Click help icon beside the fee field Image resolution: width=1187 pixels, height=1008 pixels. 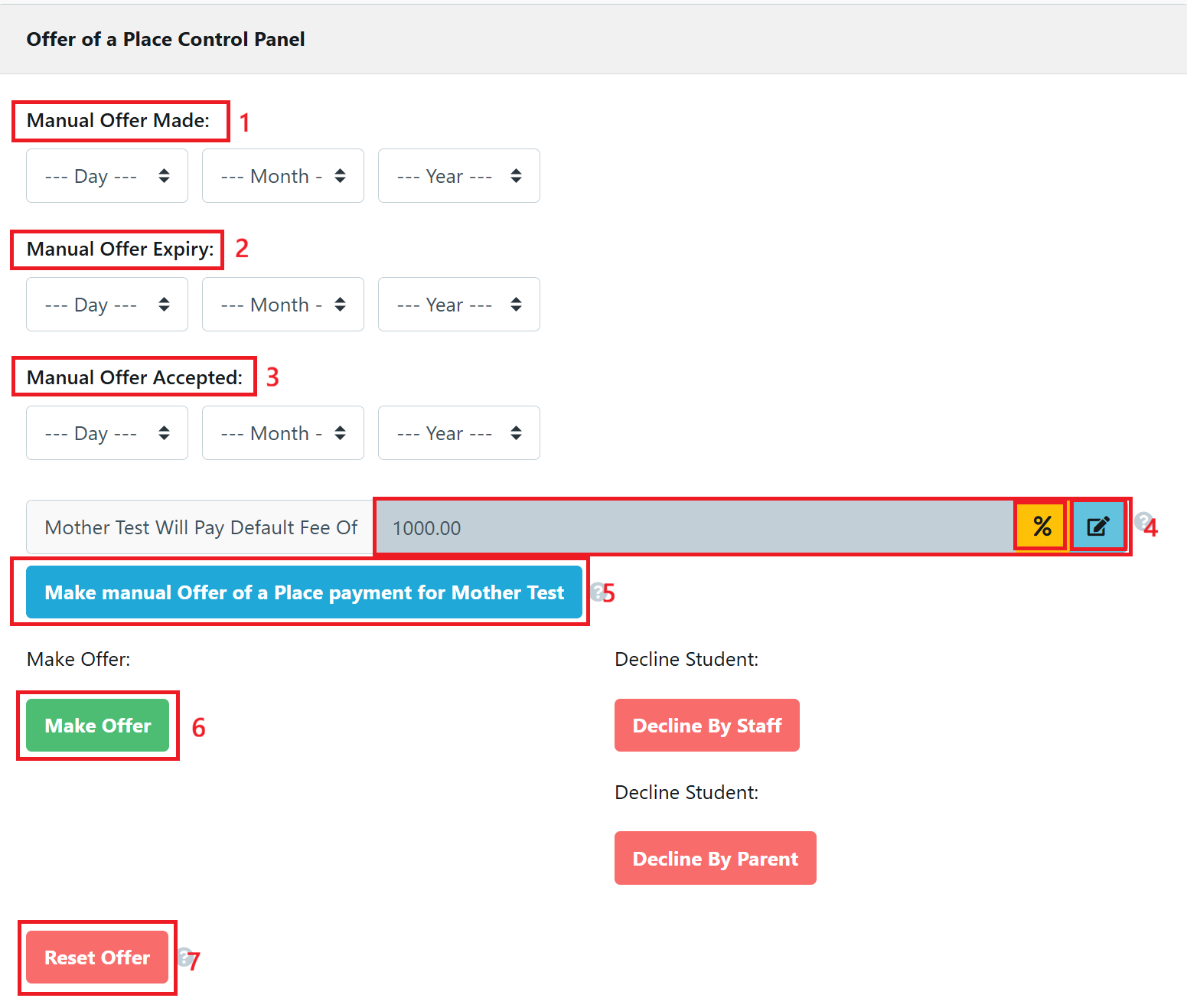click(1143, 521)
